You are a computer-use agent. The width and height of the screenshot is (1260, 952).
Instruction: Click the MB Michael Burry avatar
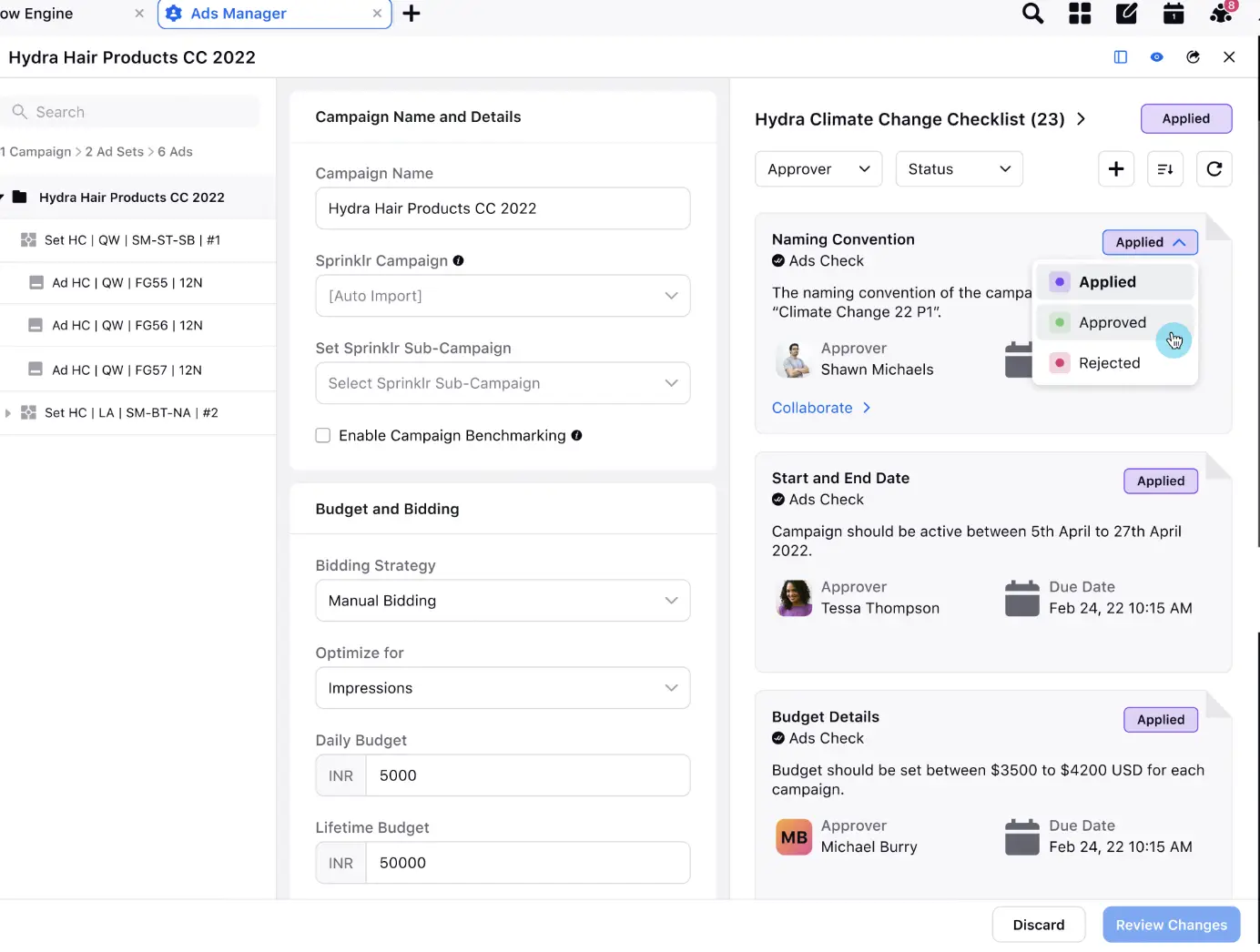click(794, 837)
